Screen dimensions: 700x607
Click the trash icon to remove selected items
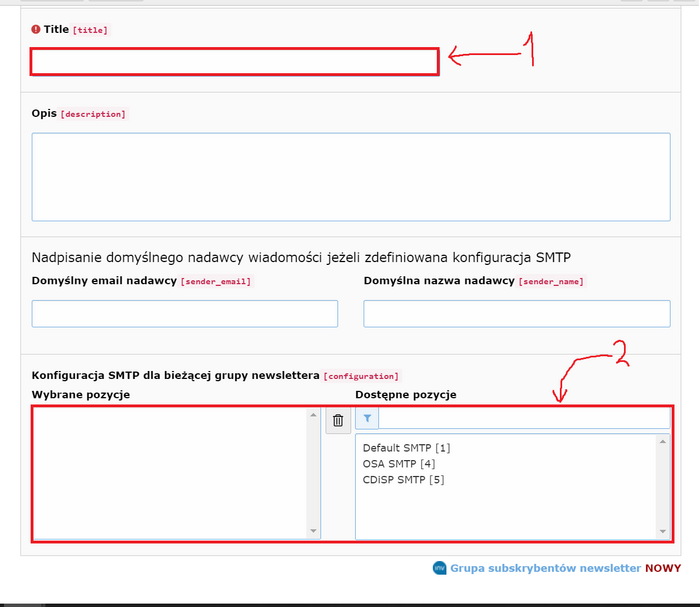(338, 421)
